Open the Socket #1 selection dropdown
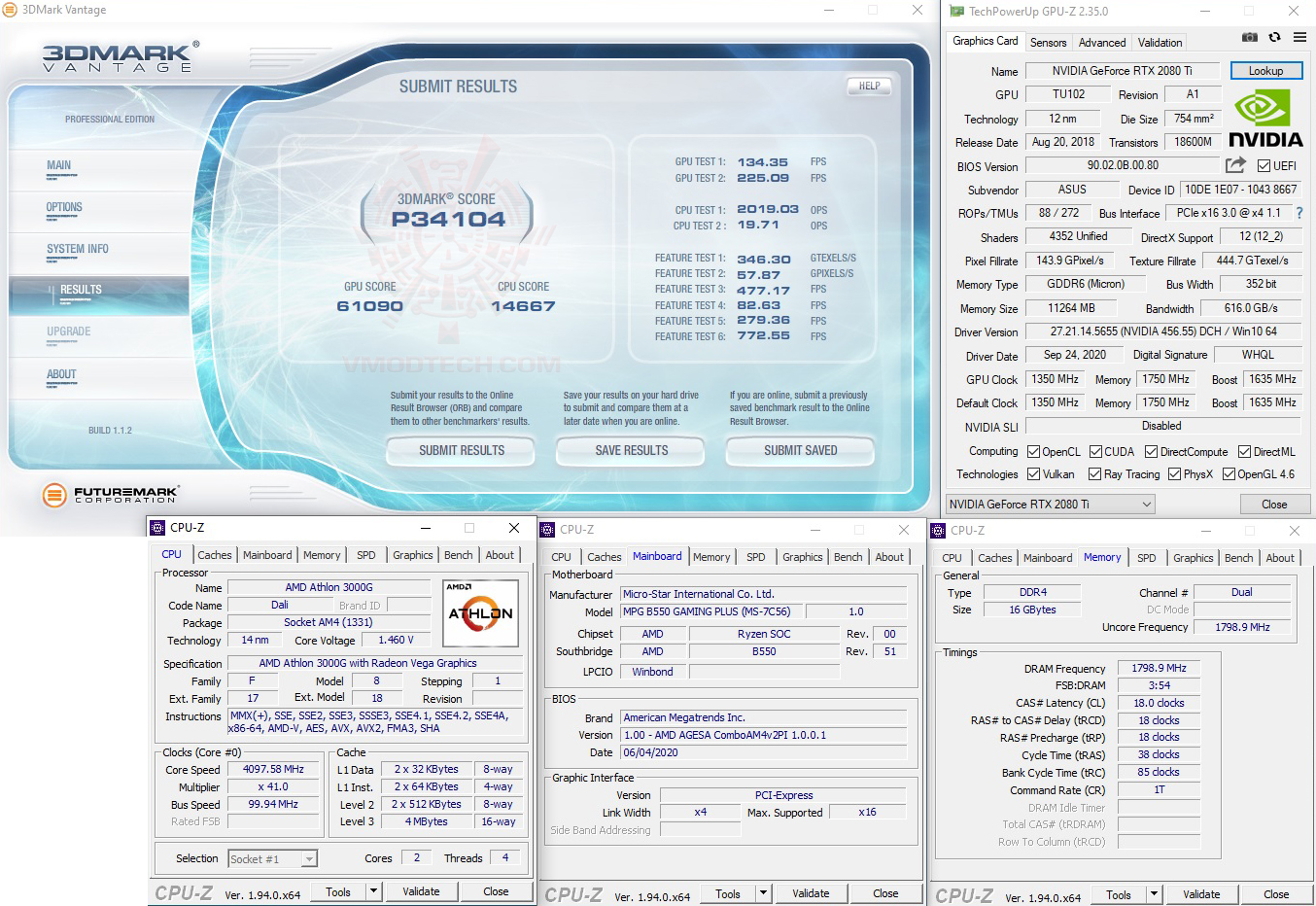 [273, 858]
